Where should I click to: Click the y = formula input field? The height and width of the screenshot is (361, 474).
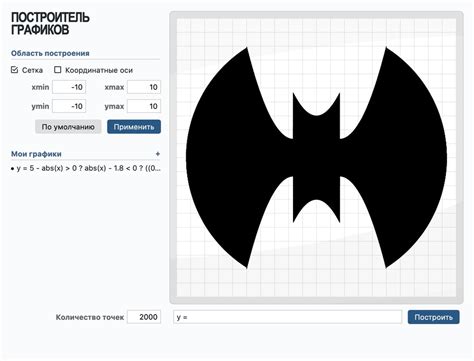click(288, 317)
